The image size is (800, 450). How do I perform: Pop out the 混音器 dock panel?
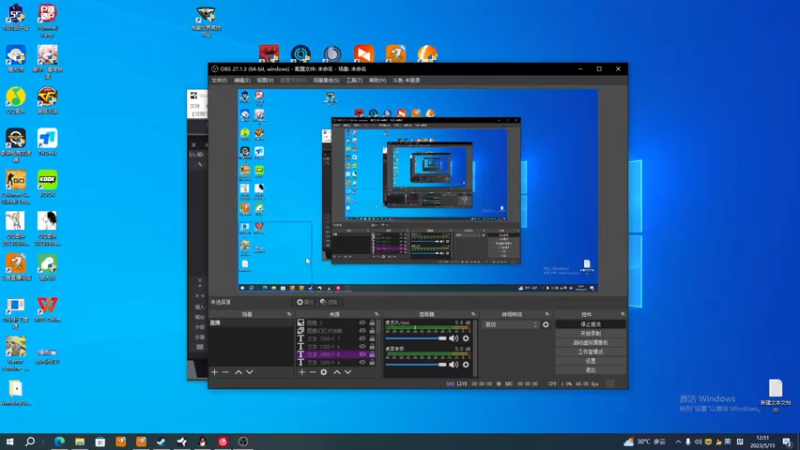473,314
